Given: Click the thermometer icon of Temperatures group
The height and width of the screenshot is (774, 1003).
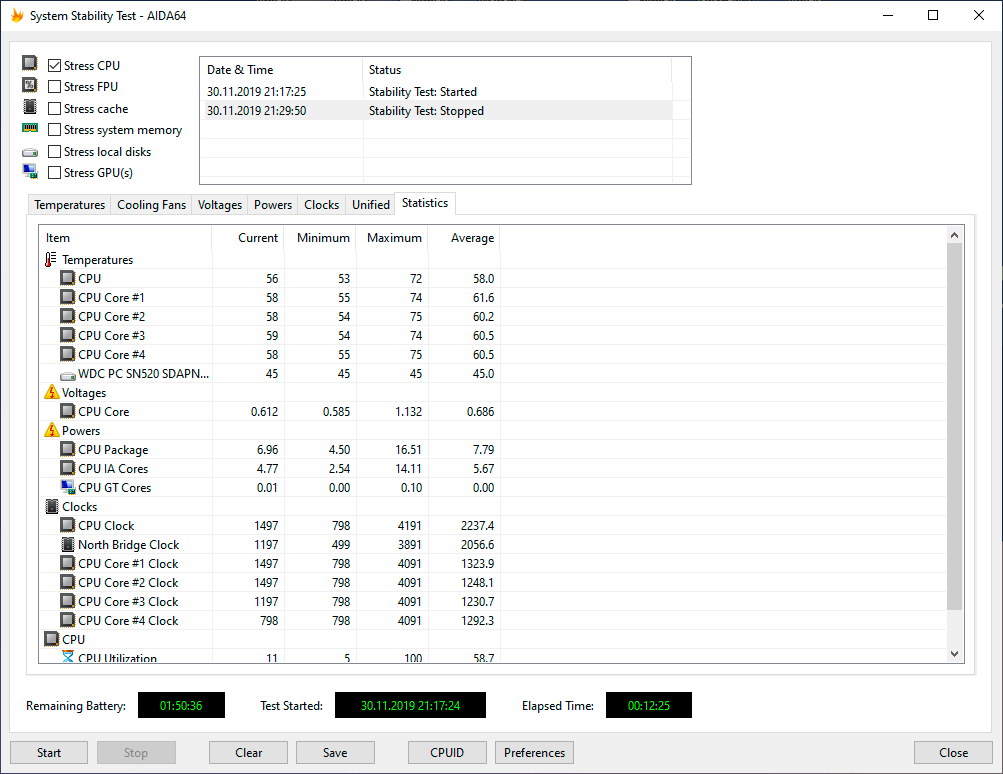Looking at the screenshot, I should 51,259.
